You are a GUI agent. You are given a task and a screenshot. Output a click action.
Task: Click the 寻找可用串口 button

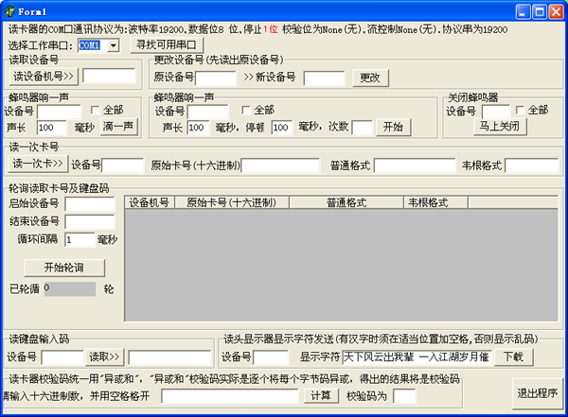tap(167, 45)
